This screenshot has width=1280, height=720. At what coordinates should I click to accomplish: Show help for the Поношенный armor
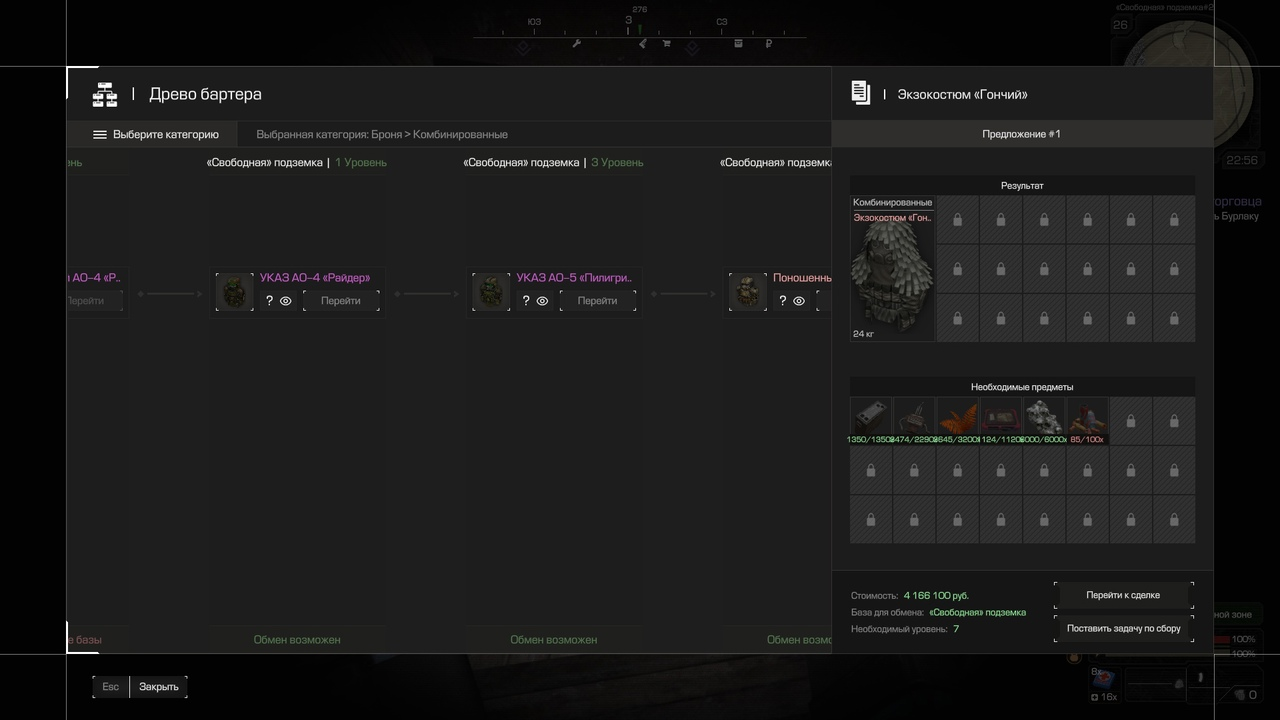(782, 300)
